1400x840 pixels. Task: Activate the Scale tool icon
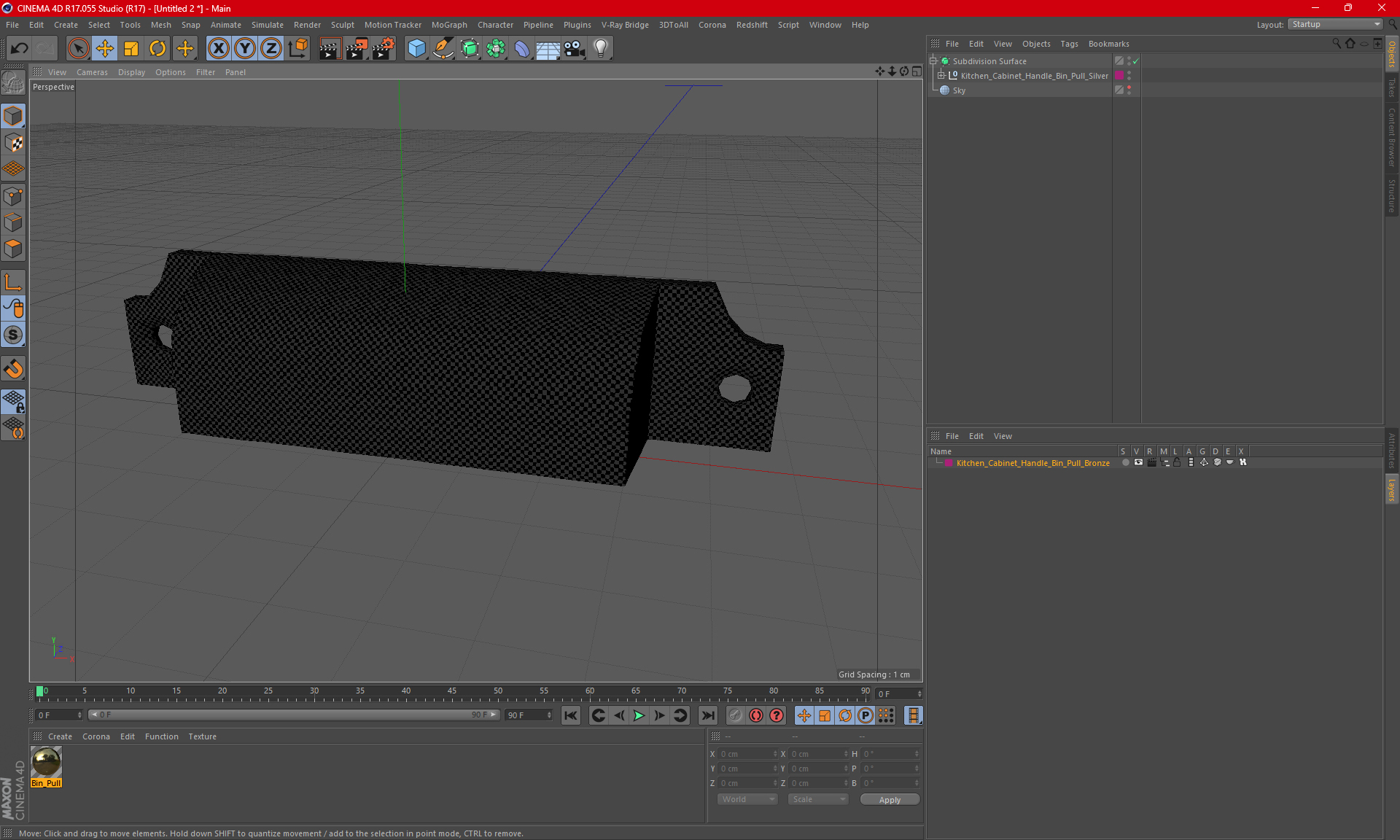(x=131, y=48)
